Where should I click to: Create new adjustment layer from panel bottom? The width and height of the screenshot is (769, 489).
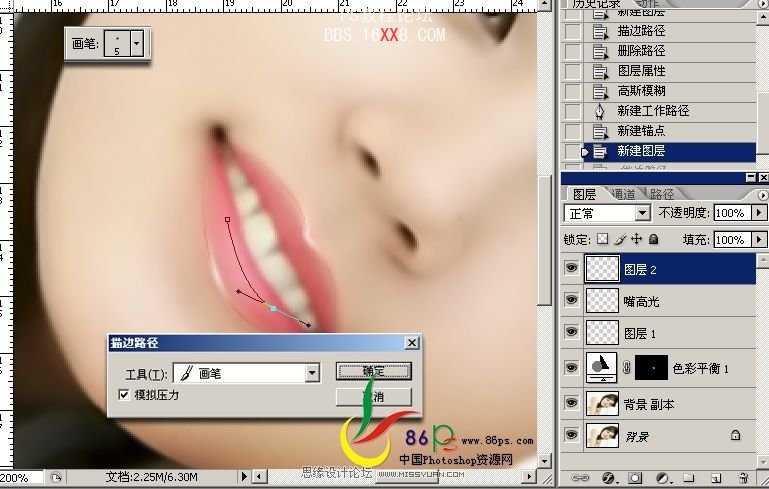click(x=661, y=478)
